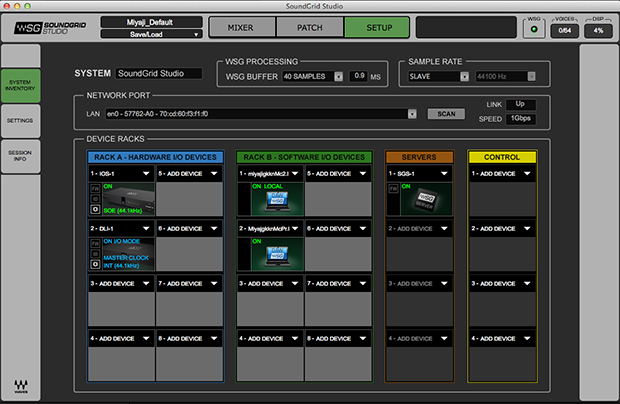Click the ON LOCAL status in Rack B
Screen dimensions: 620x404
[x=267, y=186]
